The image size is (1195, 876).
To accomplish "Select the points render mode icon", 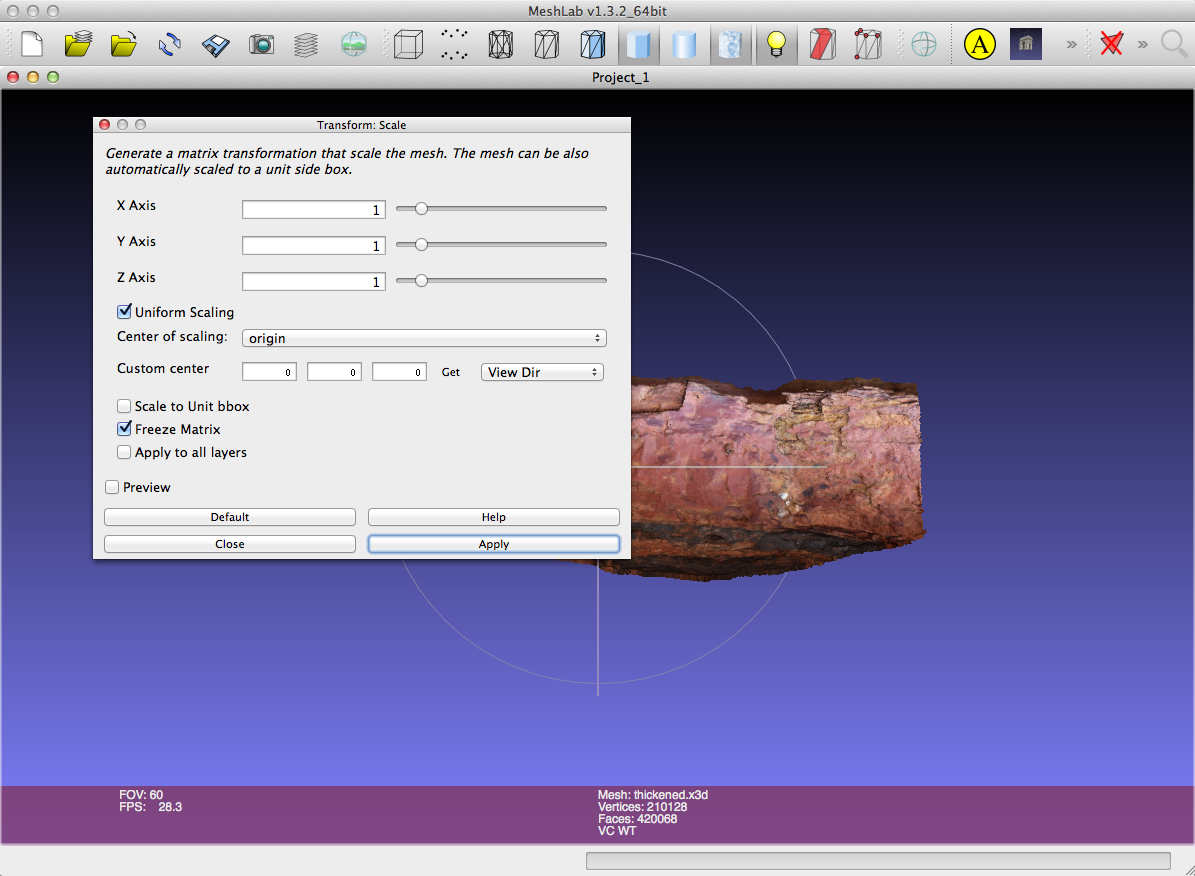I will (454, 44).
